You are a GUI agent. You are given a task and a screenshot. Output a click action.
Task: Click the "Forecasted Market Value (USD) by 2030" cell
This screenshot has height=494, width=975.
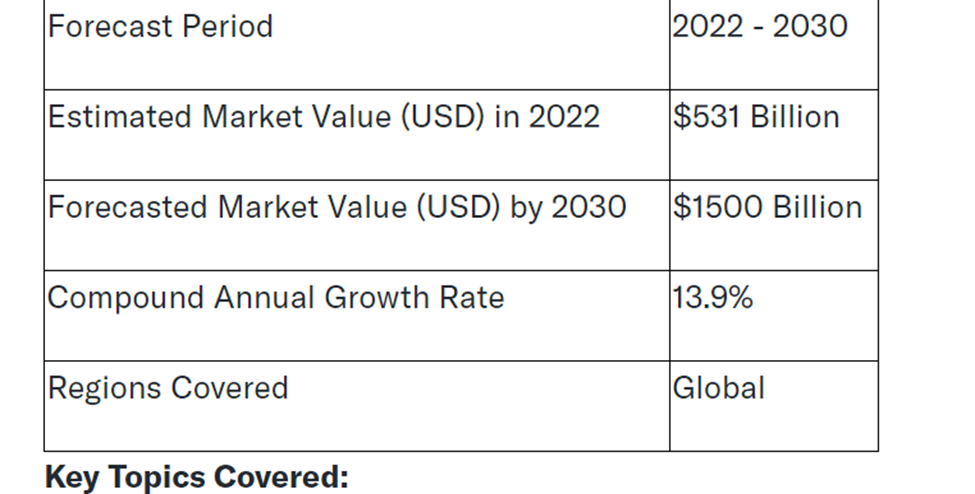337,207
